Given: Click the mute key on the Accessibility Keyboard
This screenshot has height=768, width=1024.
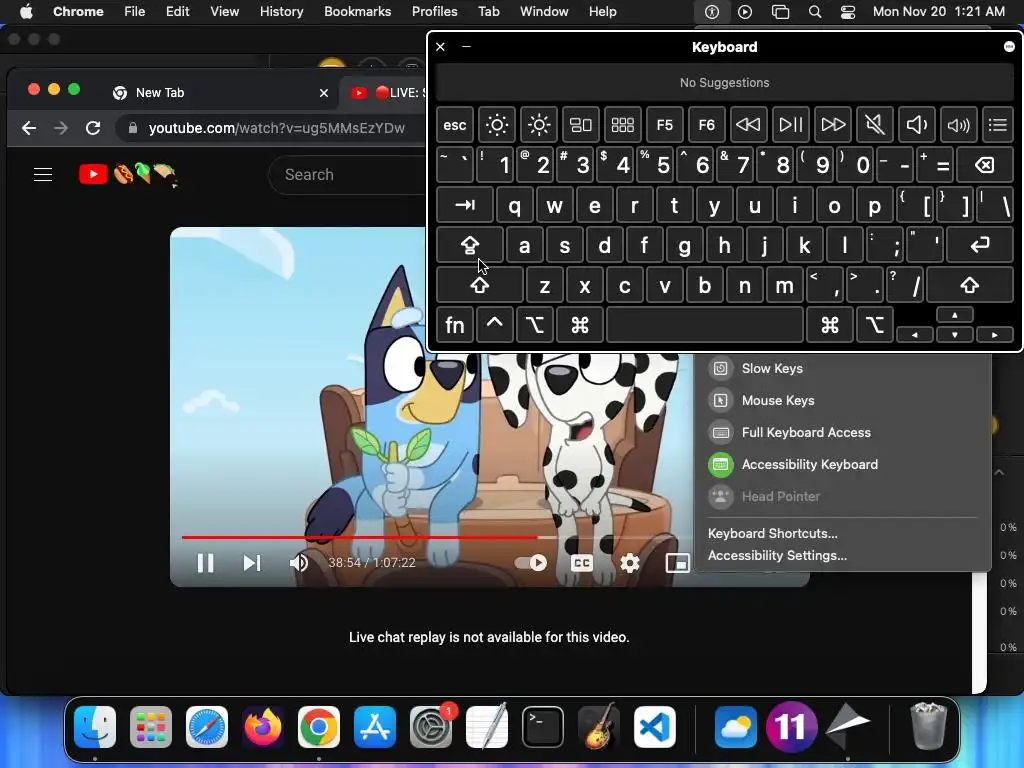Looking at the screenshot, I should [874, 125].
